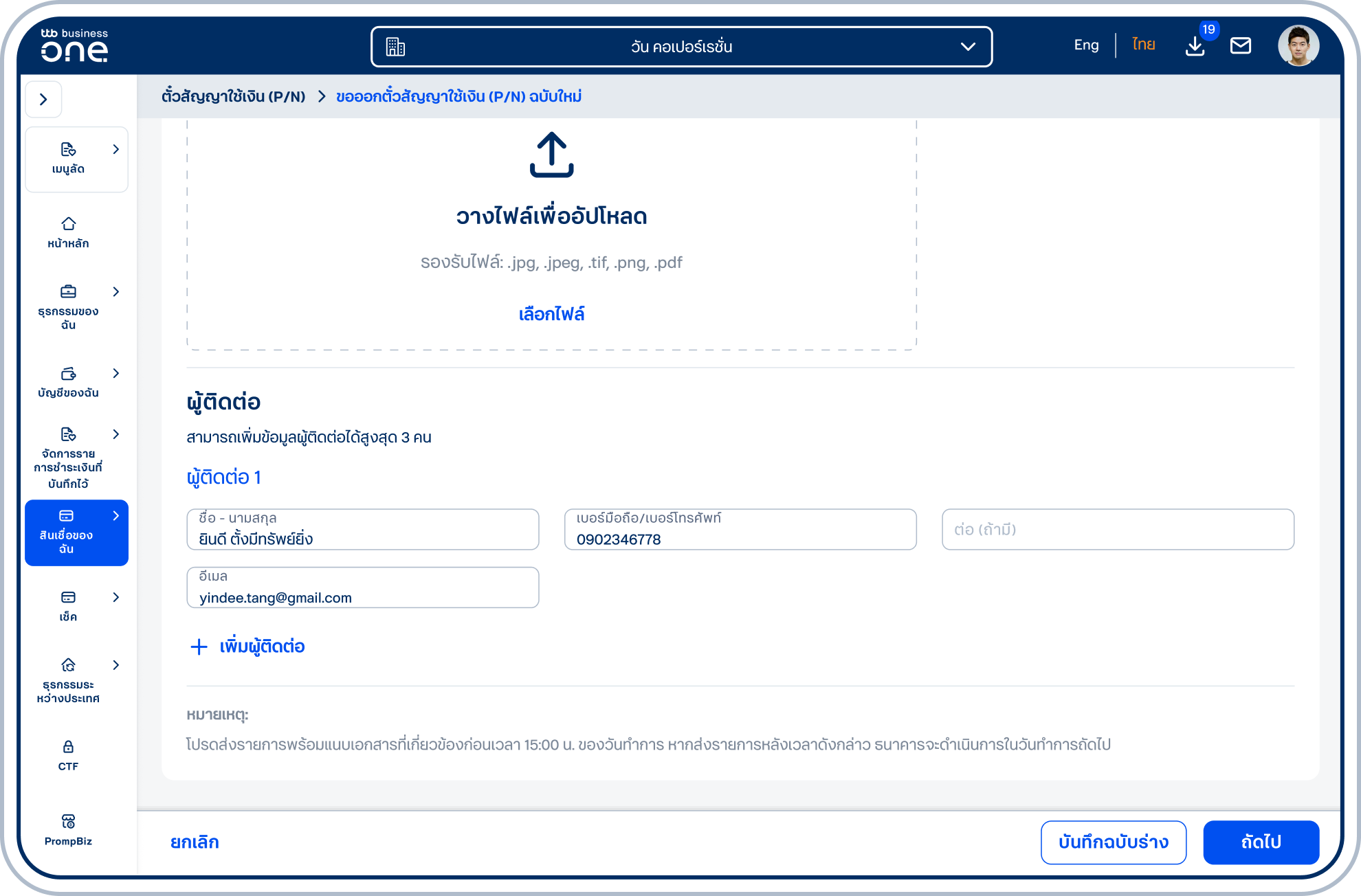Viewport: 1361px width, 896px height.
Task: Click the upload arrow icon
Action: pos(551,155)
